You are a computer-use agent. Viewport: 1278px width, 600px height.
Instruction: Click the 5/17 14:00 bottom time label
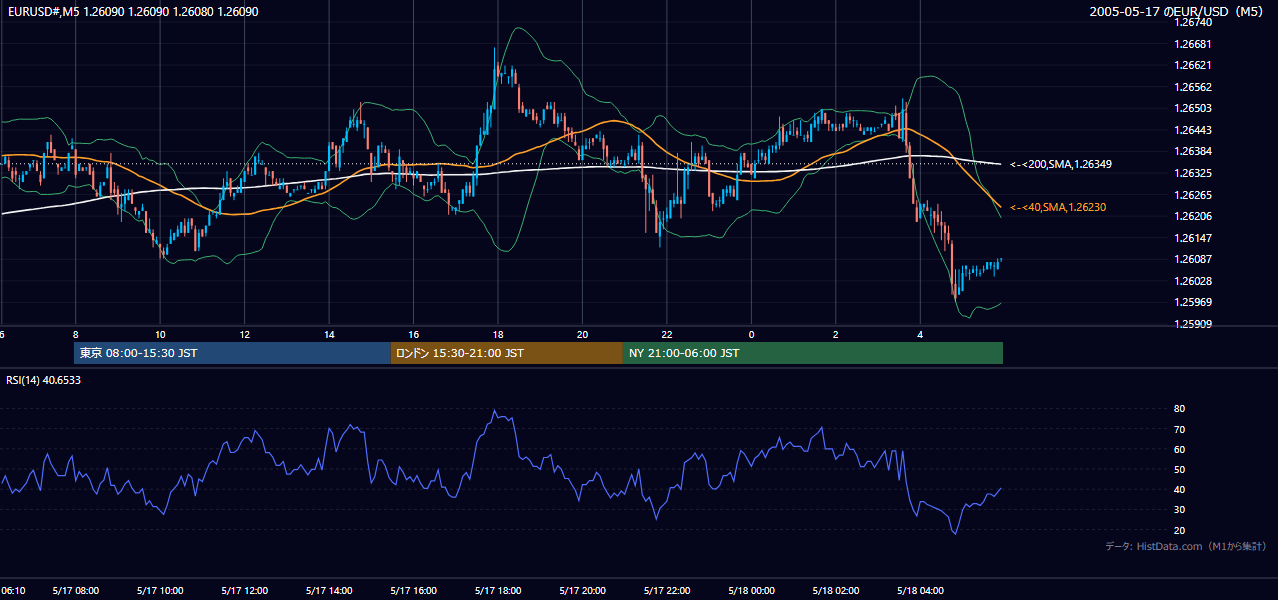[x=329, y=591]
